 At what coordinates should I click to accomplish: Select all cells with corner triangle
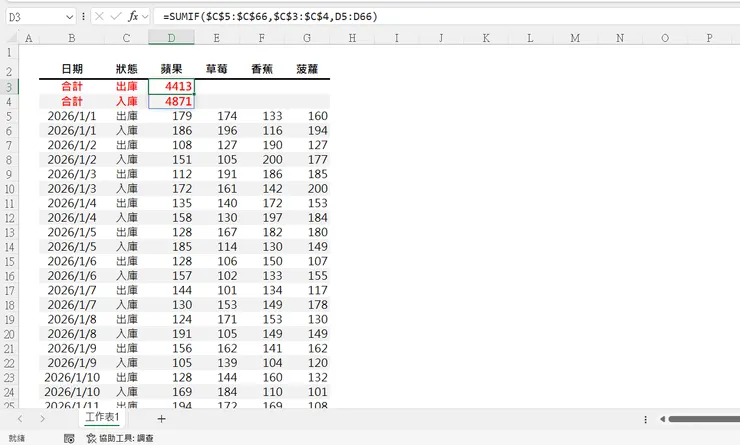[x=10, y=37]
